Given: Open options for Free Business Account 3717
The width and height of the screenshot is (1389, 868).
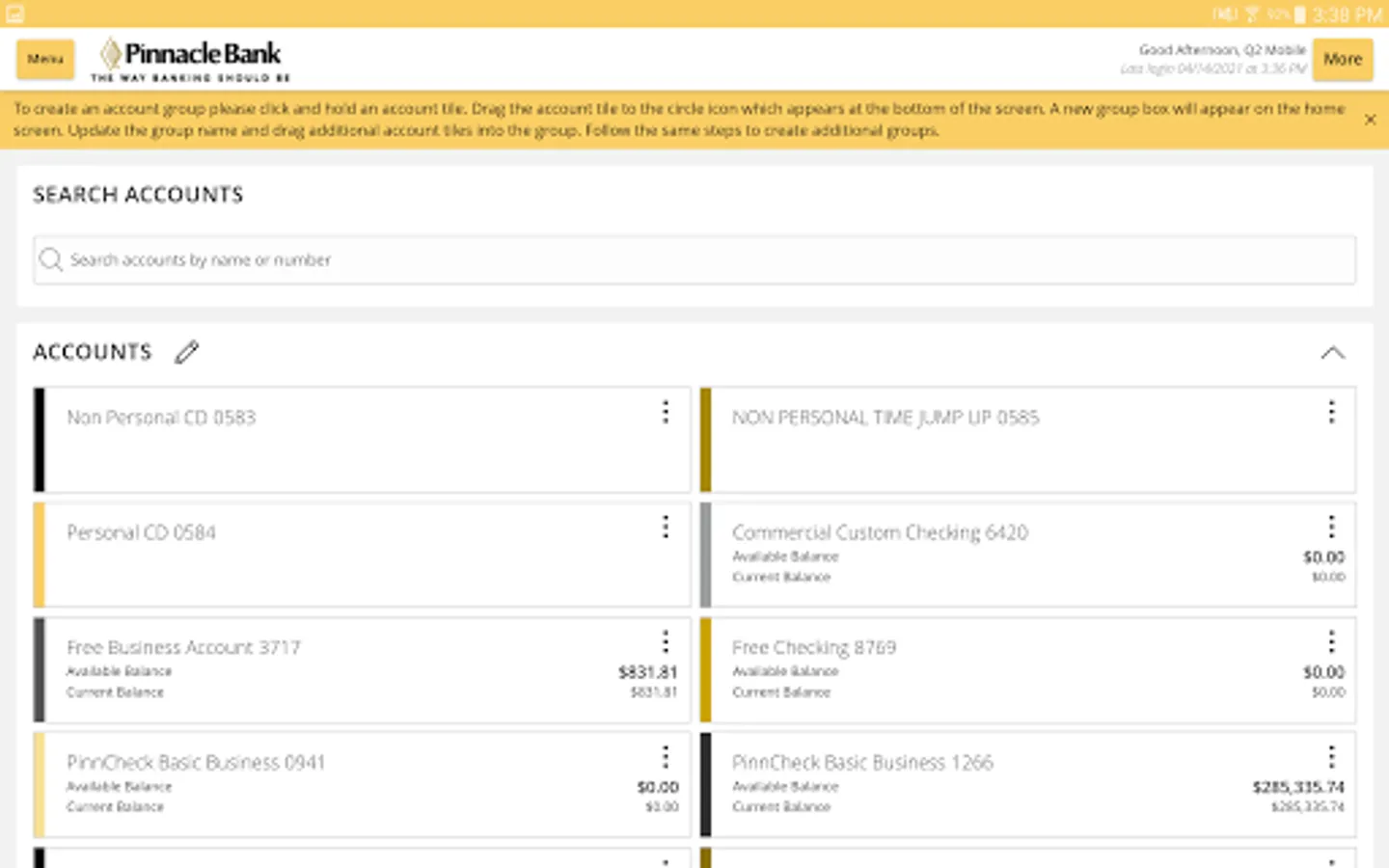Looking at the screenshot, I should pyautogui.click(x=666, y=642).
